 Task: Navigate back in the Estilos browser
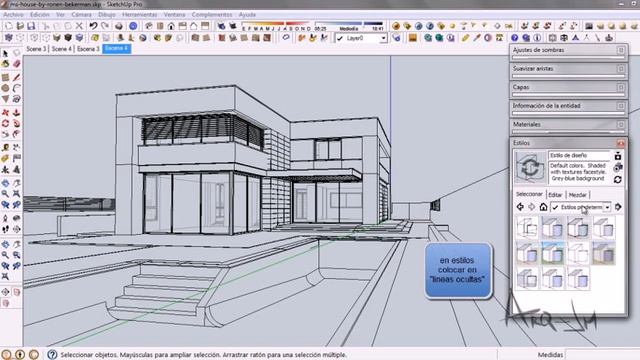520,207
